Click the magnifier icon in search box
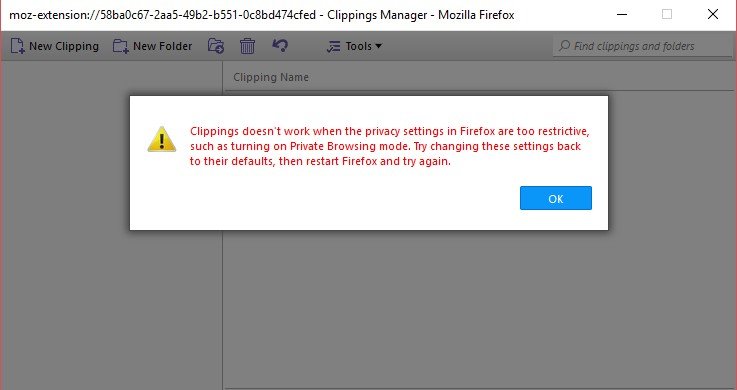 coord(565,46)
